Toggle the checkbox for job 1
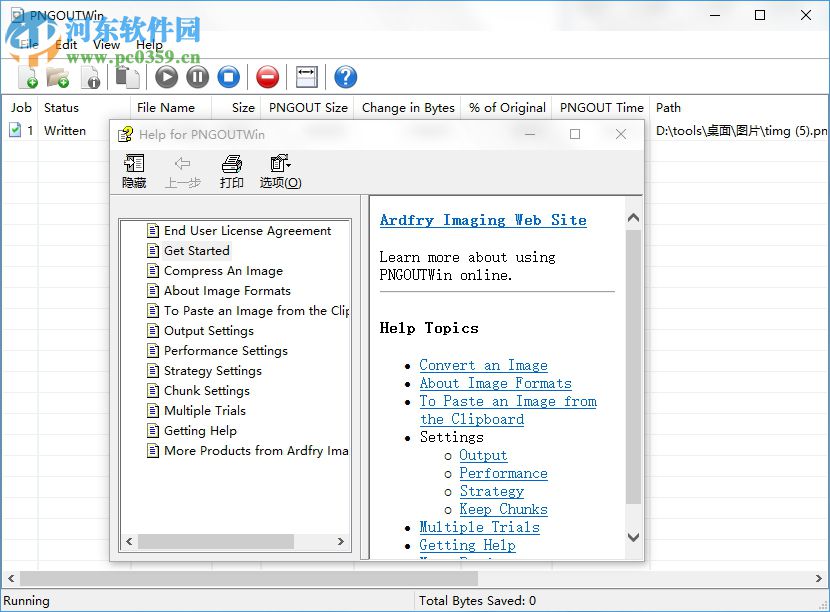Screen dimensions: 830x612 click(15, 130)
